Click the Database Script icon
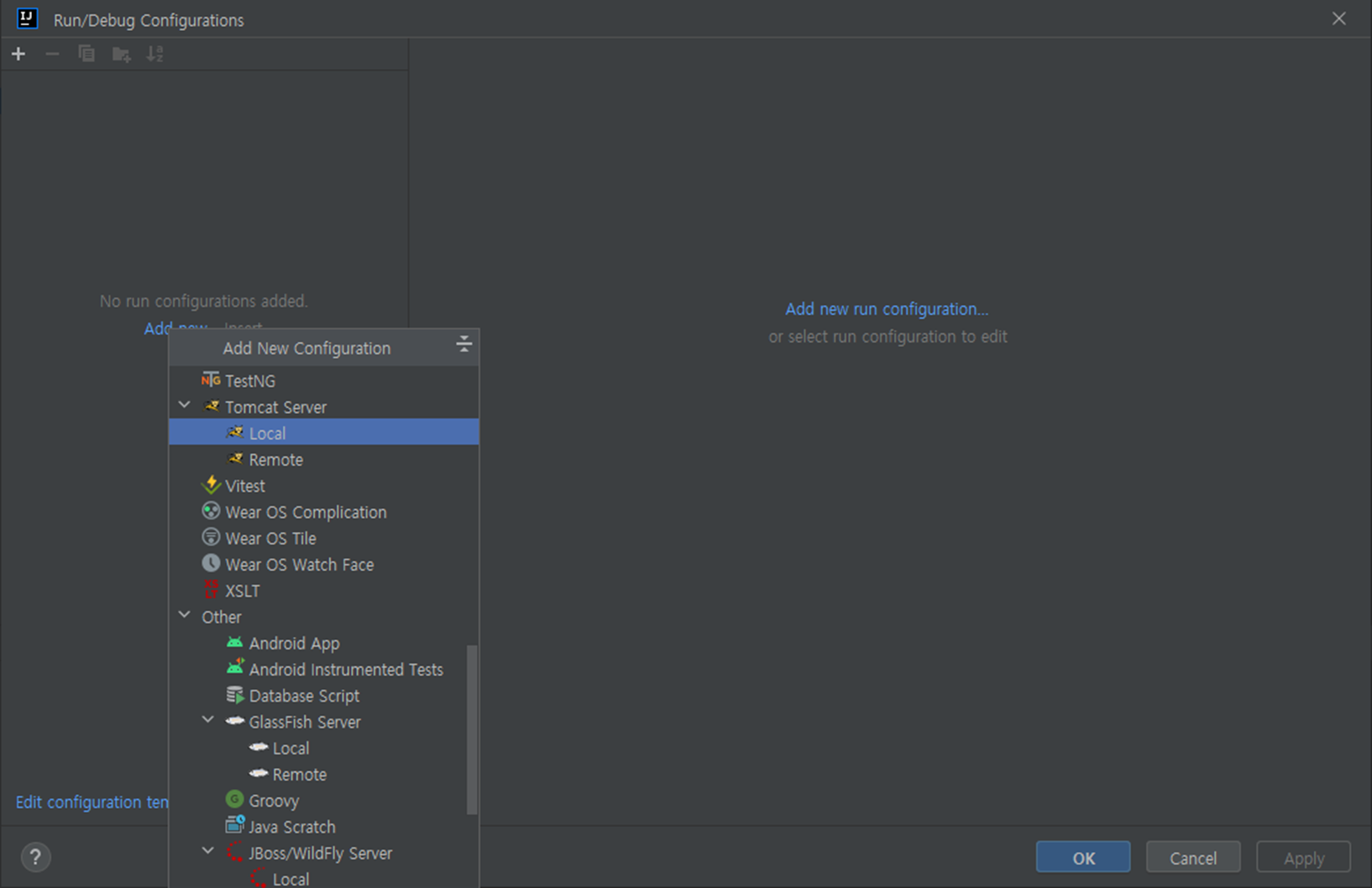This screenshot has height=888, width=1372. [235, 695]
